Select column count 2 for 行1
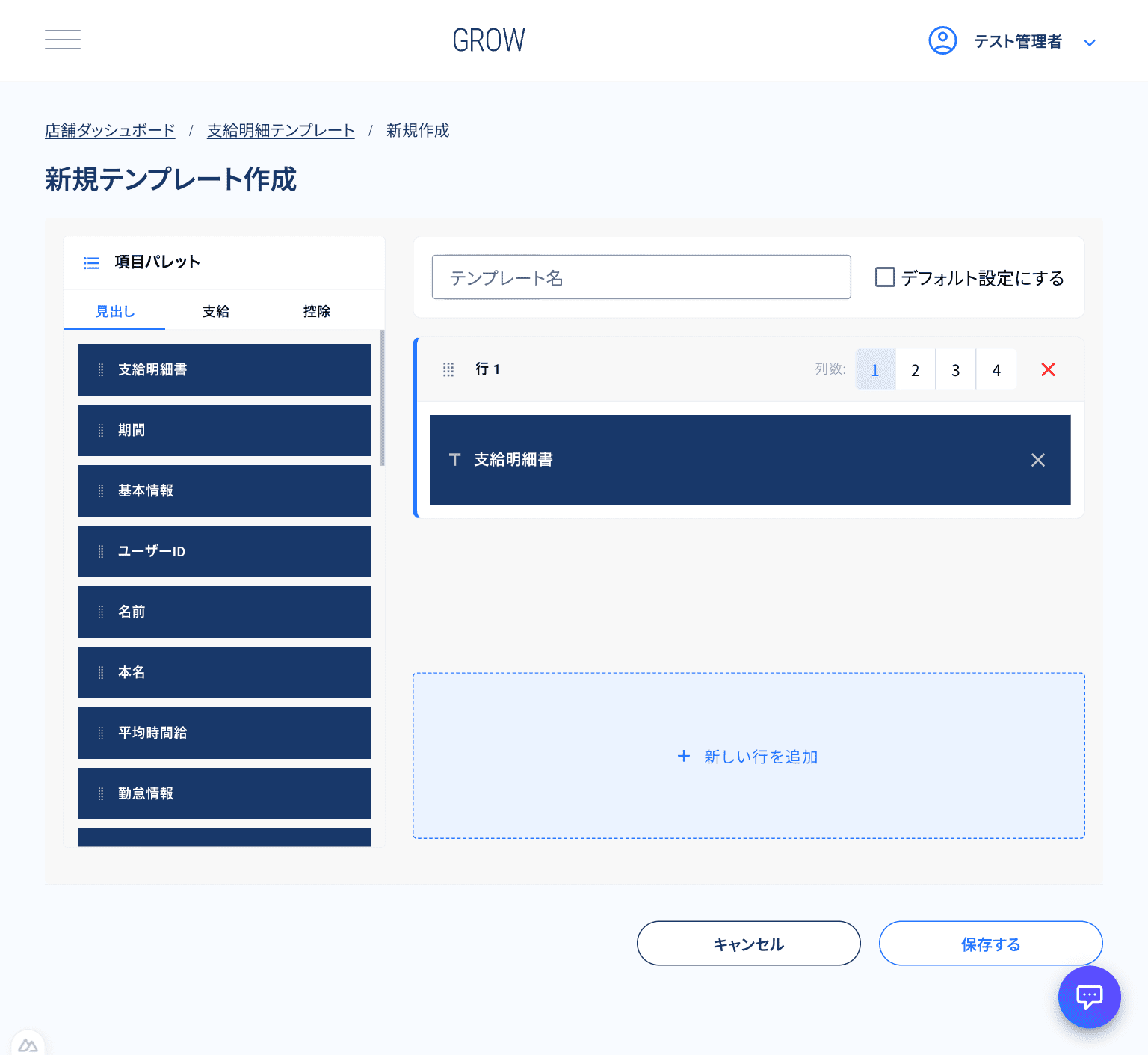 (x=916, y=369)
